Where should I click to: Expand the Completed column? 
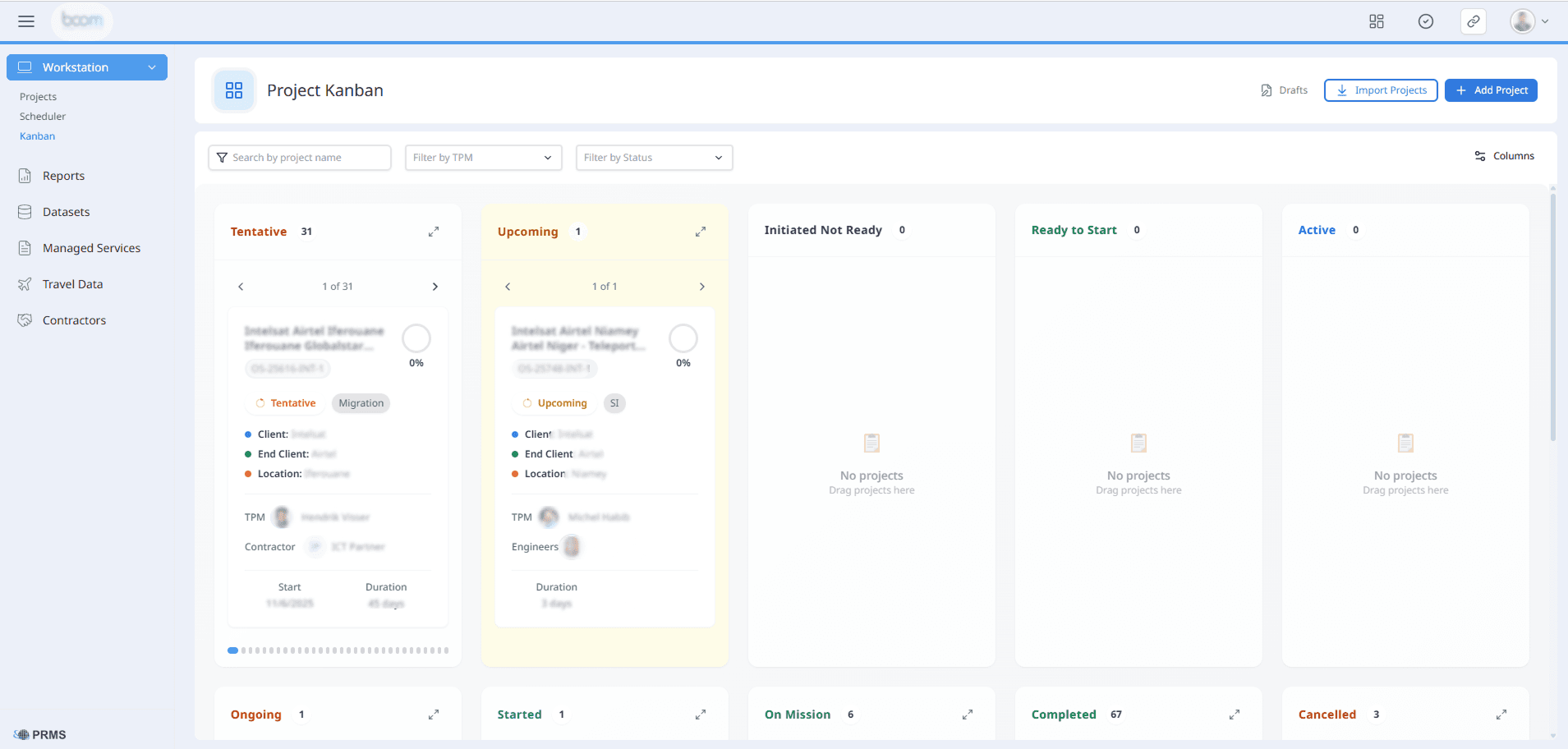point(1235,715)
